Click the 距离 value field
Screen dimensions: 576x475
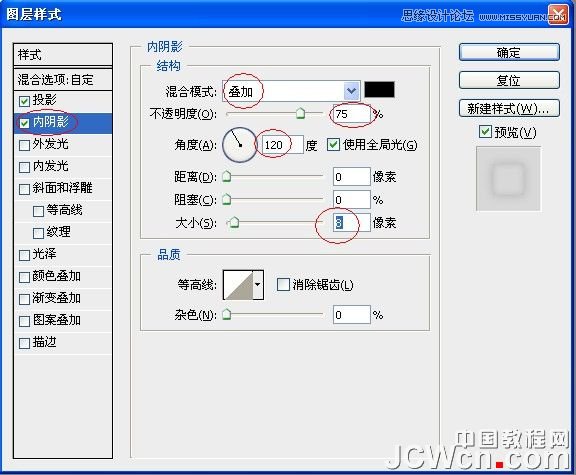352,177
